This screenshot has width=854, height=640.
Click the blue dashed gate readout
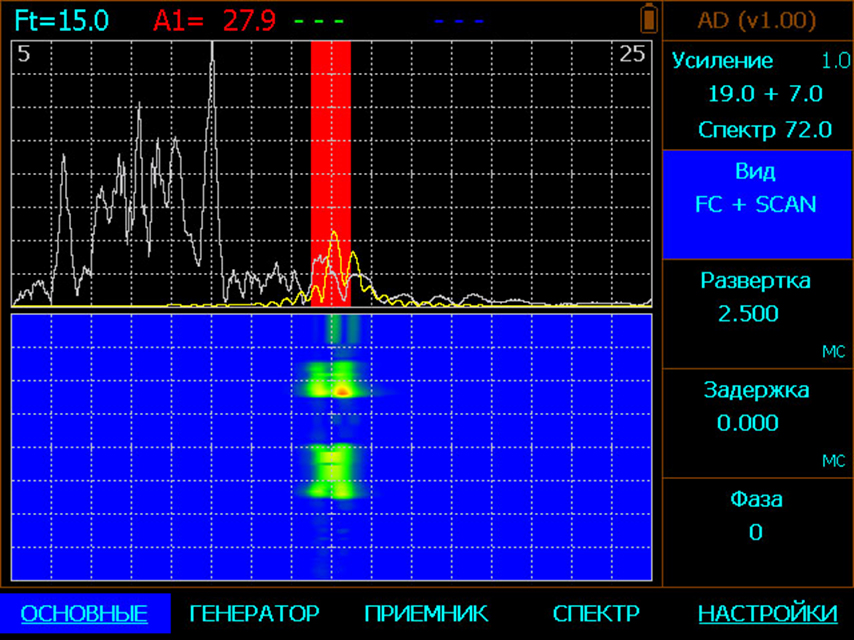tap(460, 20)
